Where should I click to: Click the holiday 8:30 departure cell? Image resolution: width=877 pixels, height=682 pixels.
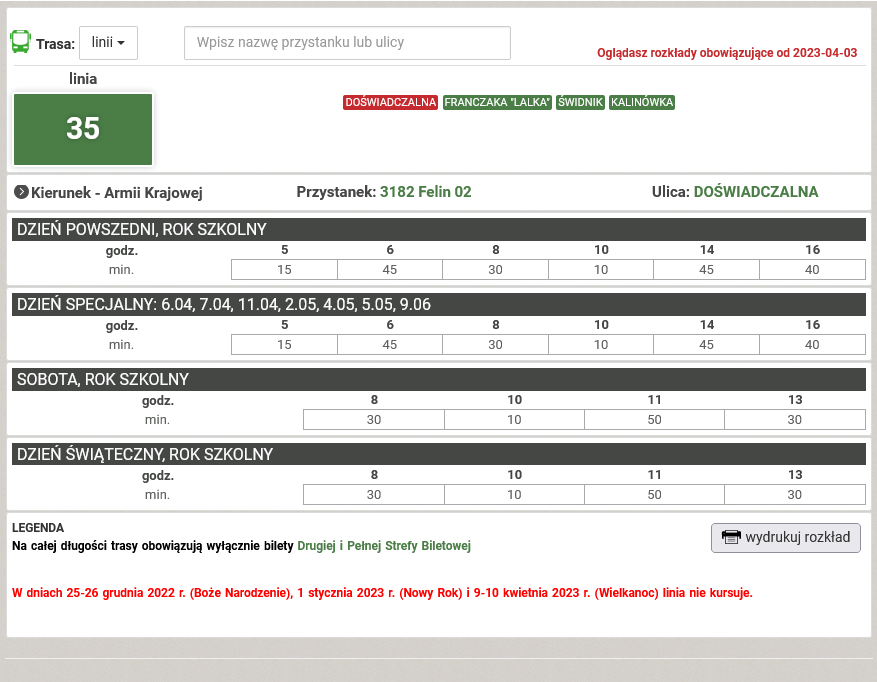coord(373,494)
